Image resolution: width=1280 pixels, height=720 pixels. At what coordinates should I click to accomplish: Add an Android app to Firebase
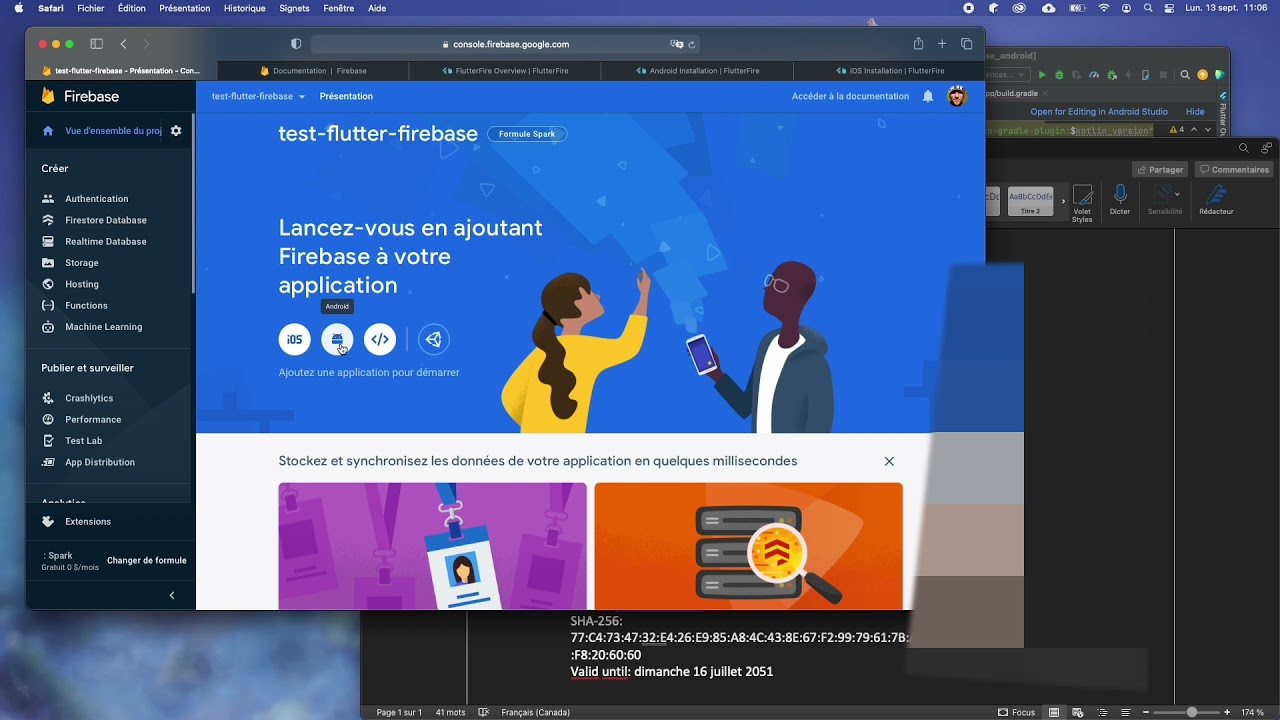(x=337, y=339)
